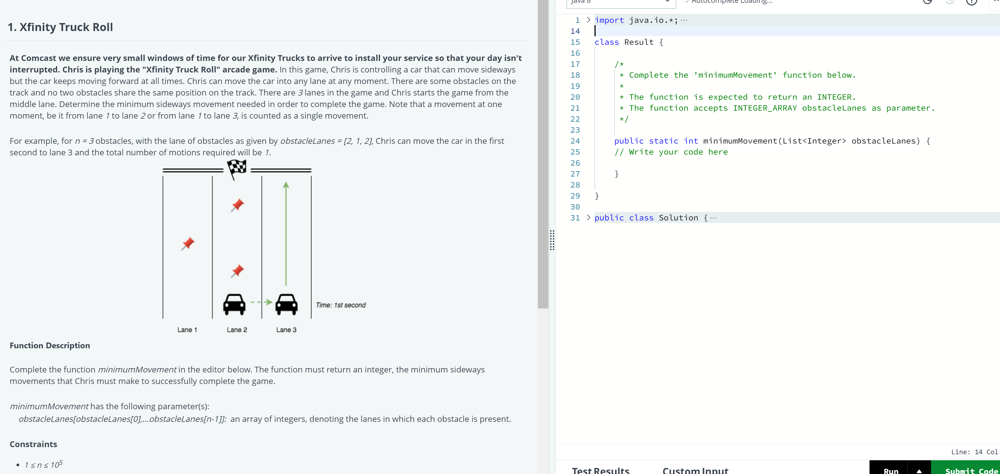Switch to the Custom Input tab
Image resolution: width=1000 pixels, height=474 pixels.
pos(695,470)
